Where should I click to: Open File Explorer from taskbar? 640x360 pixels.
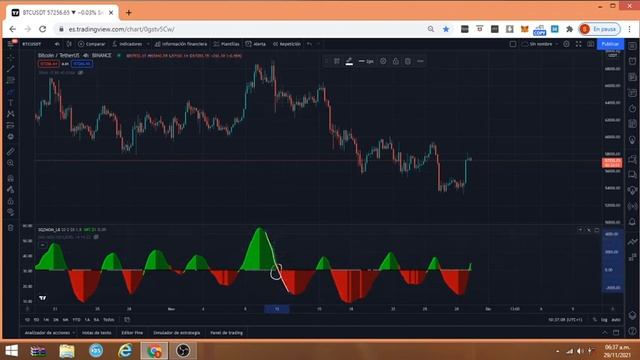pos(67,351)
